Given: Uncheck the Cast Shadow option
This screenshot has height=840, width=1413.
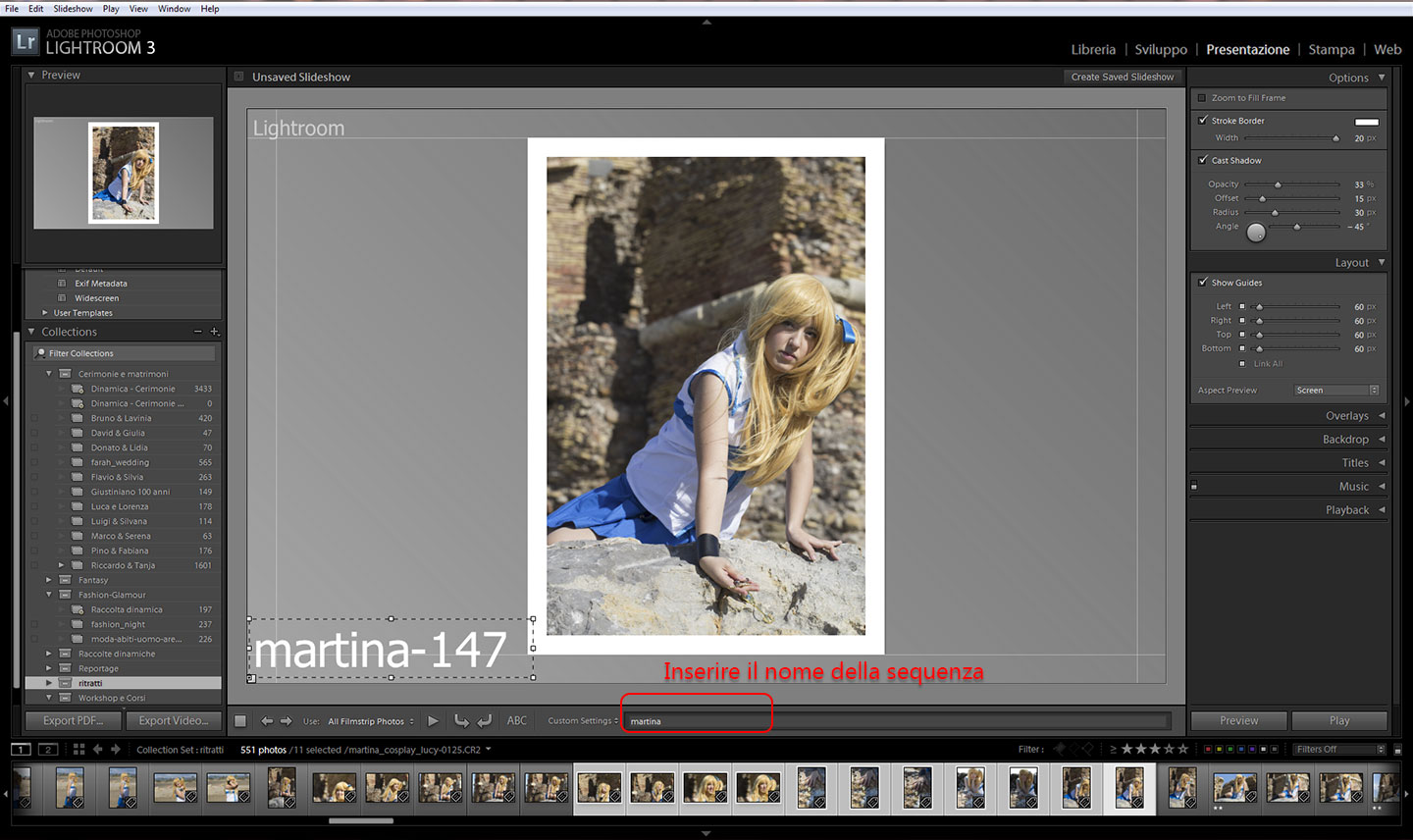Looking at the screenshot, I should [1203, 160].
